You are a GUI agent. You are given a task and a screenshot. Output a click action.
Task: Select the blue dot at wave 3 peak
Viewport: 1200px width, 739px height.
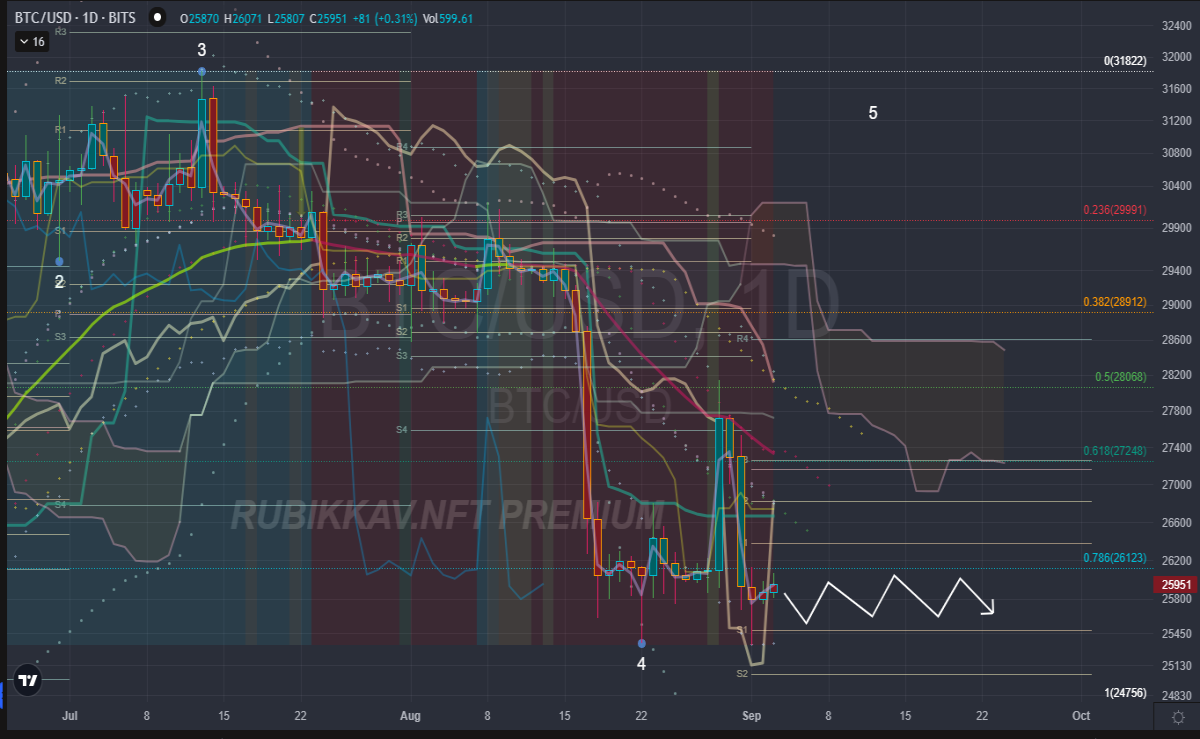[202, 71]
